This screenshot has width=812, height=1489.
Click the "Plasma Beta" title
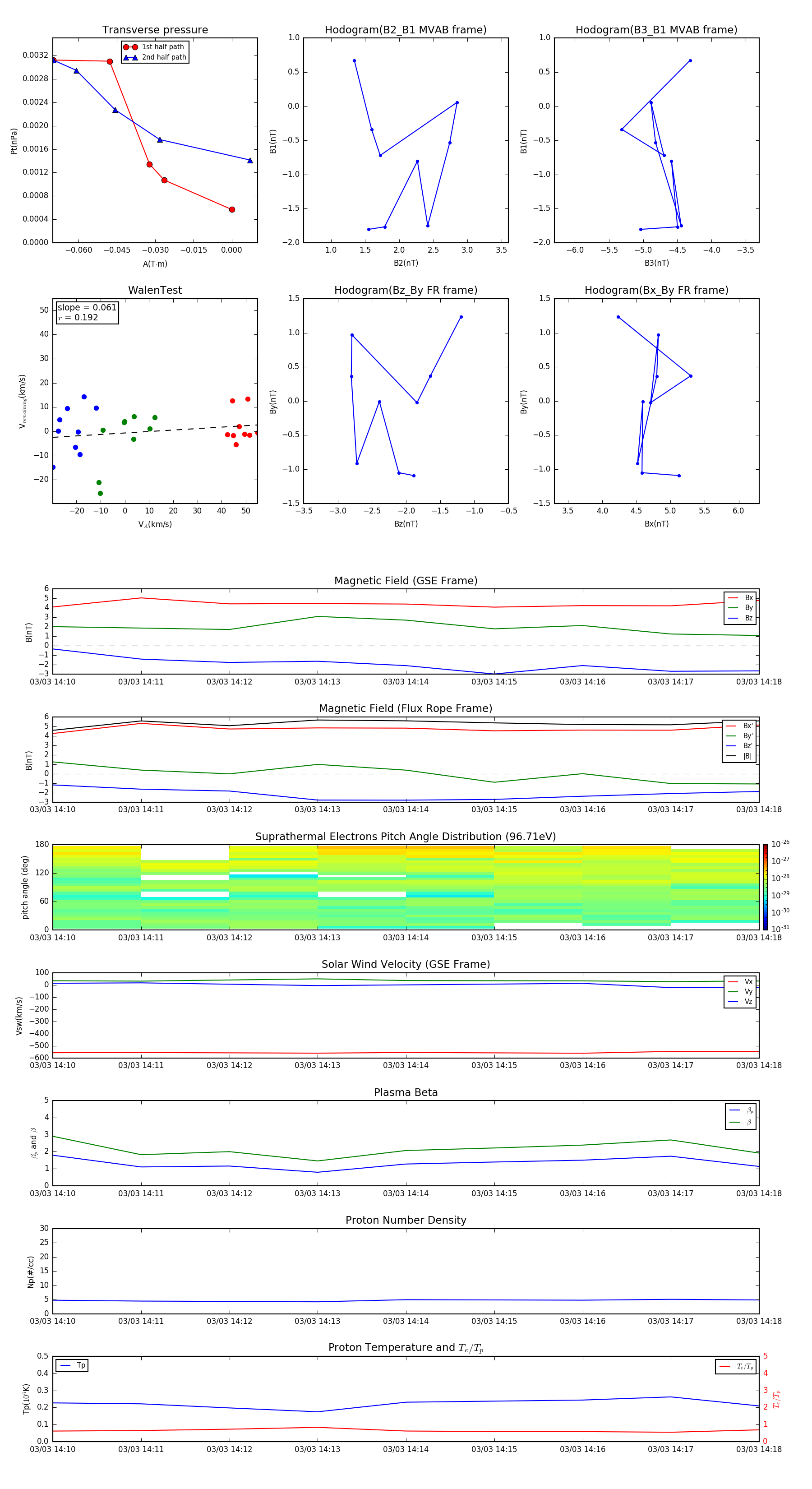(406, 1092)
